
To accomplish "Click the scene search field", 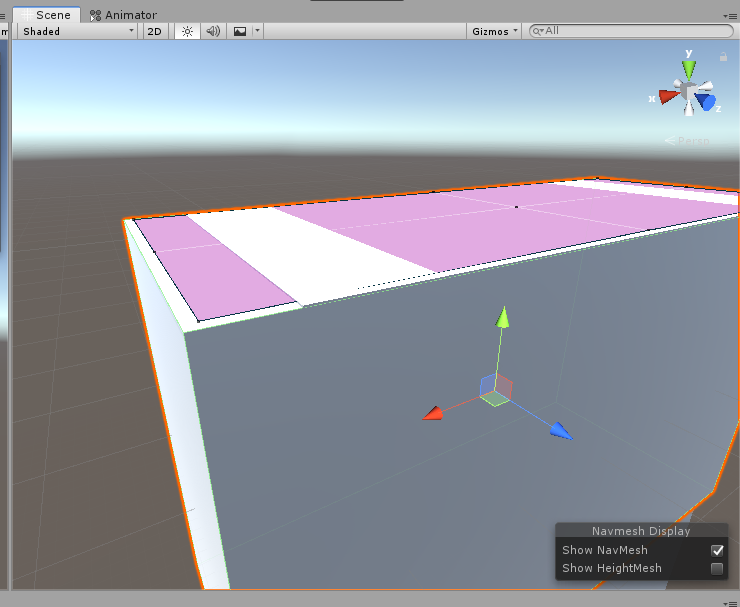I will tap(631, 31).
